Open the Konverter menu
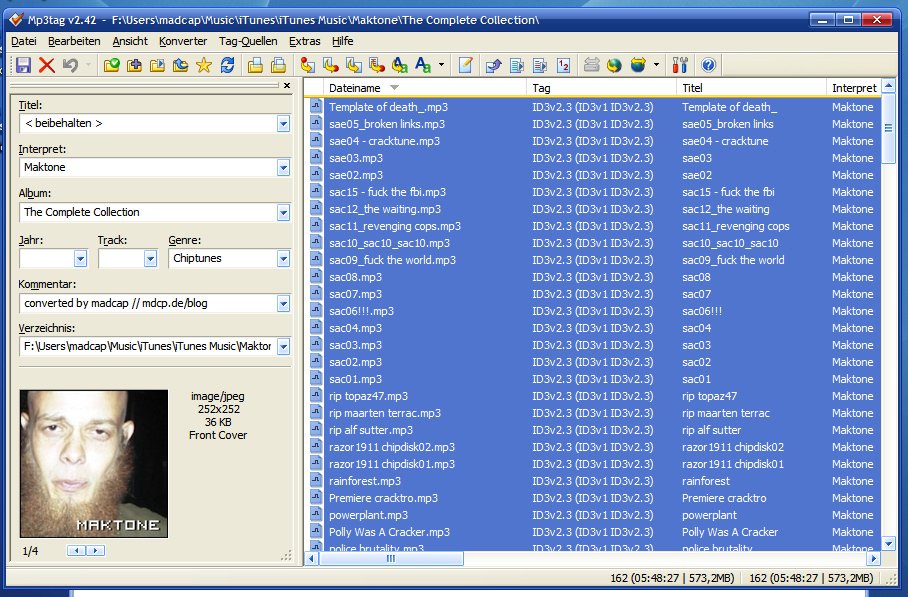908x597 pixels. (x=183, y=41)
